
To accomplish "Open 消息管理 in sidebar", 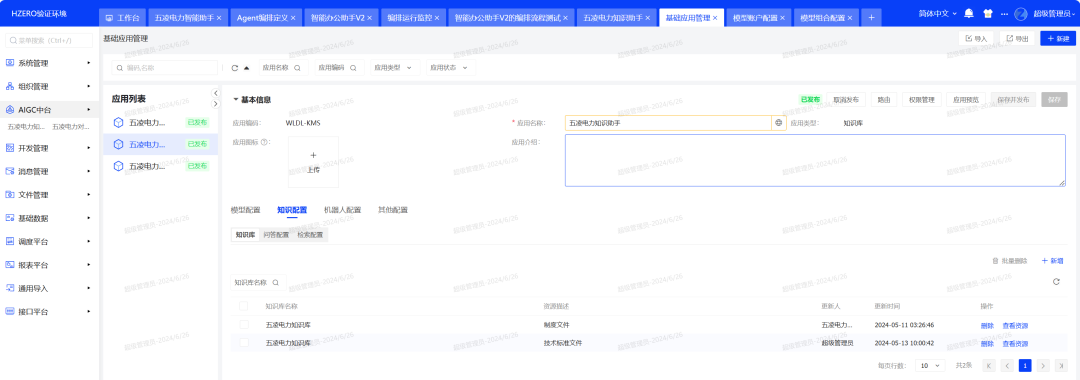I will tap(50, 171).
